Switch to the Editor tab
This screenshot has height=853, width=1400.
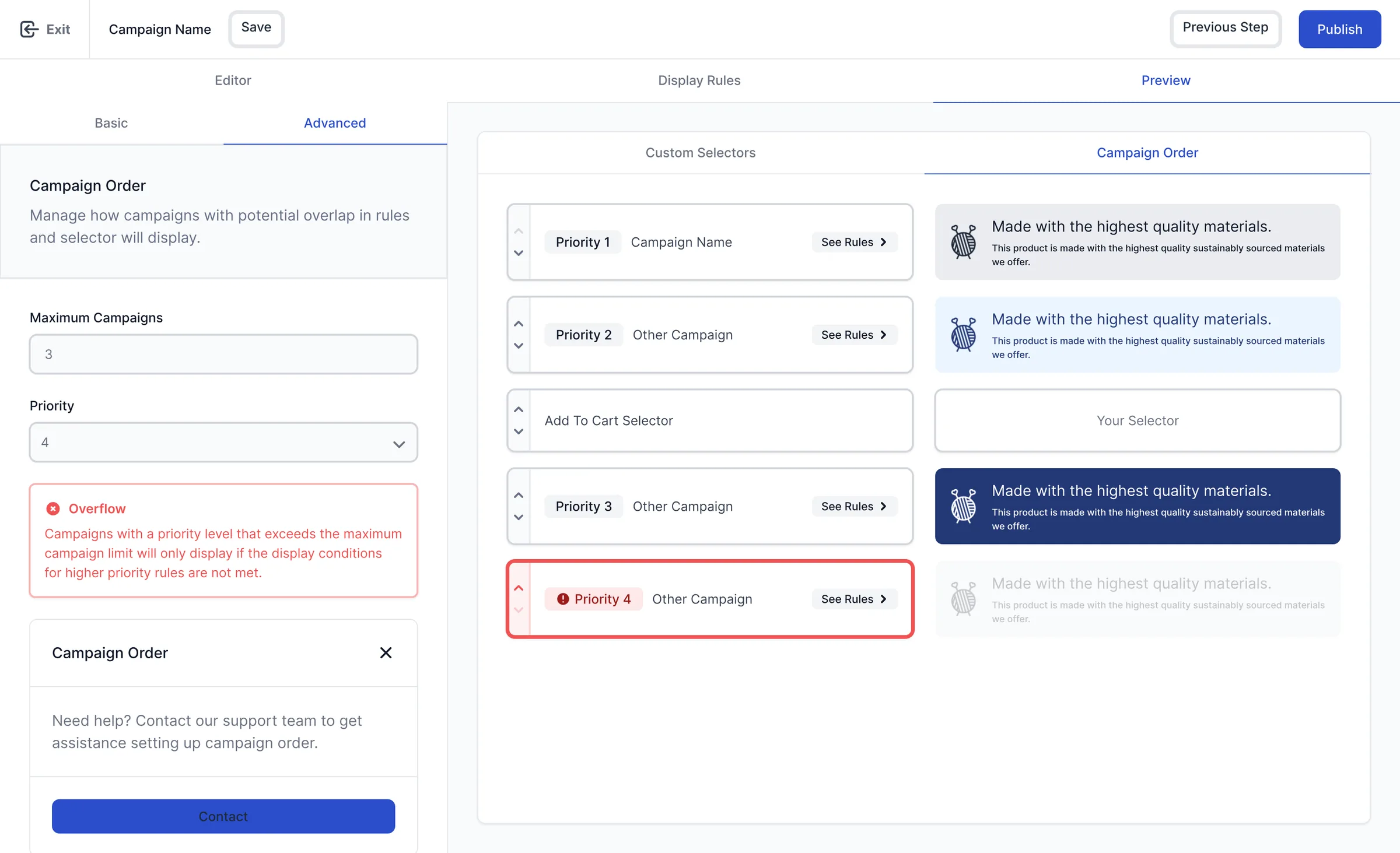pyautogui.click(x=233, y=80)
